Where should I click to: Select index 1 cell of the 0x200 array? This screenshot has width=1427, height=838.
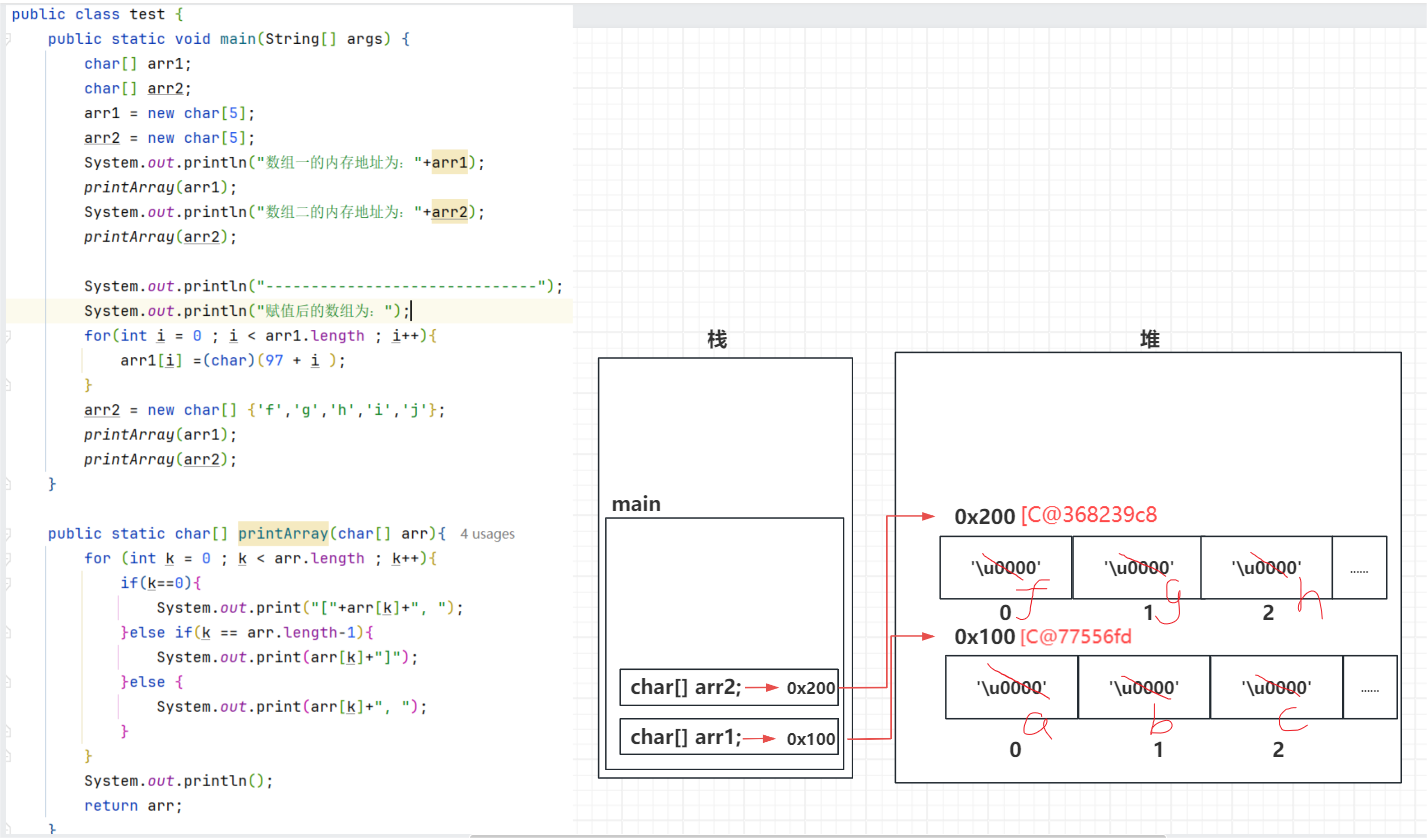(x=1136, y=567)
